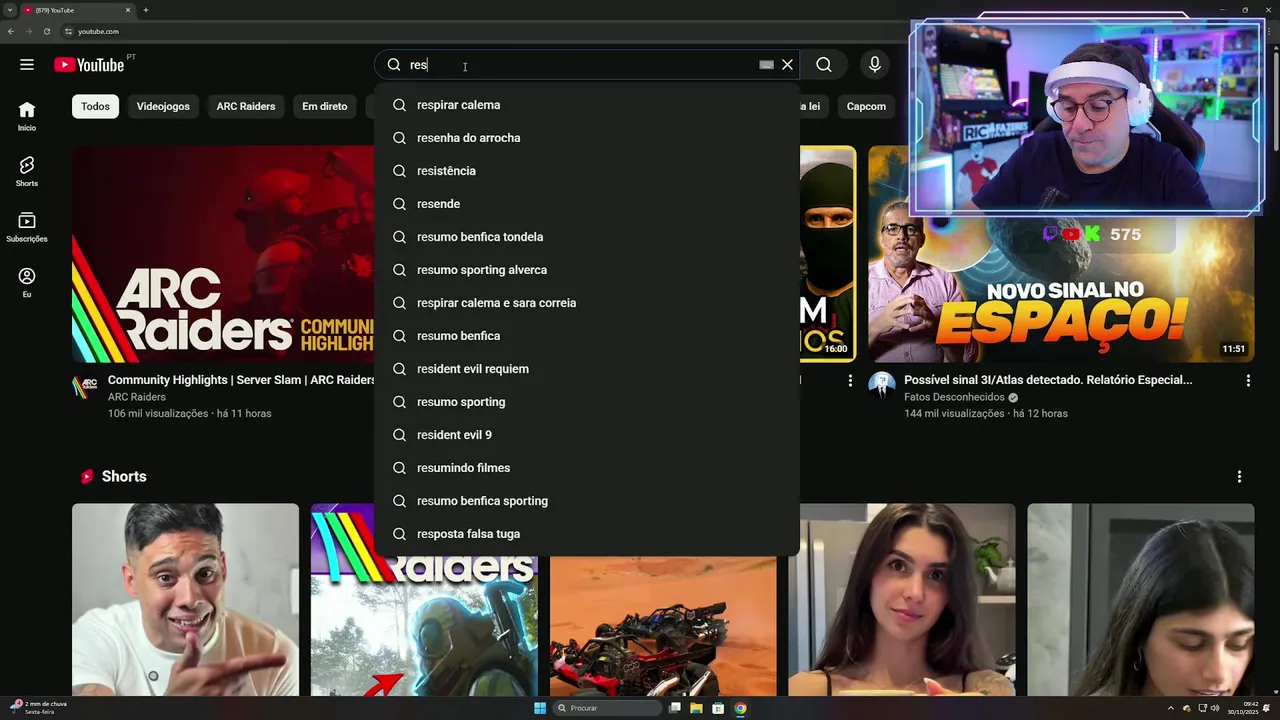Start voice search with the microphone

pyautogui.click(x=875, y=65)
